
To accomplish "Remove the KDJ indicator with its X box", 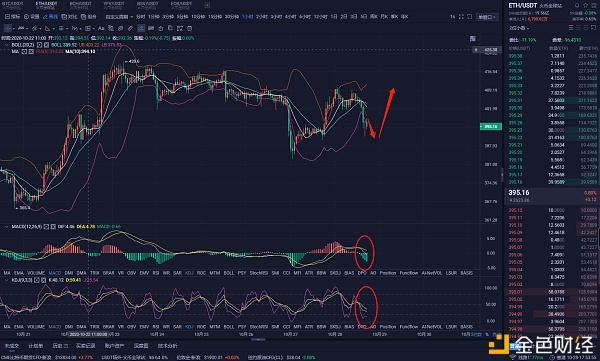I will point(43,280).
